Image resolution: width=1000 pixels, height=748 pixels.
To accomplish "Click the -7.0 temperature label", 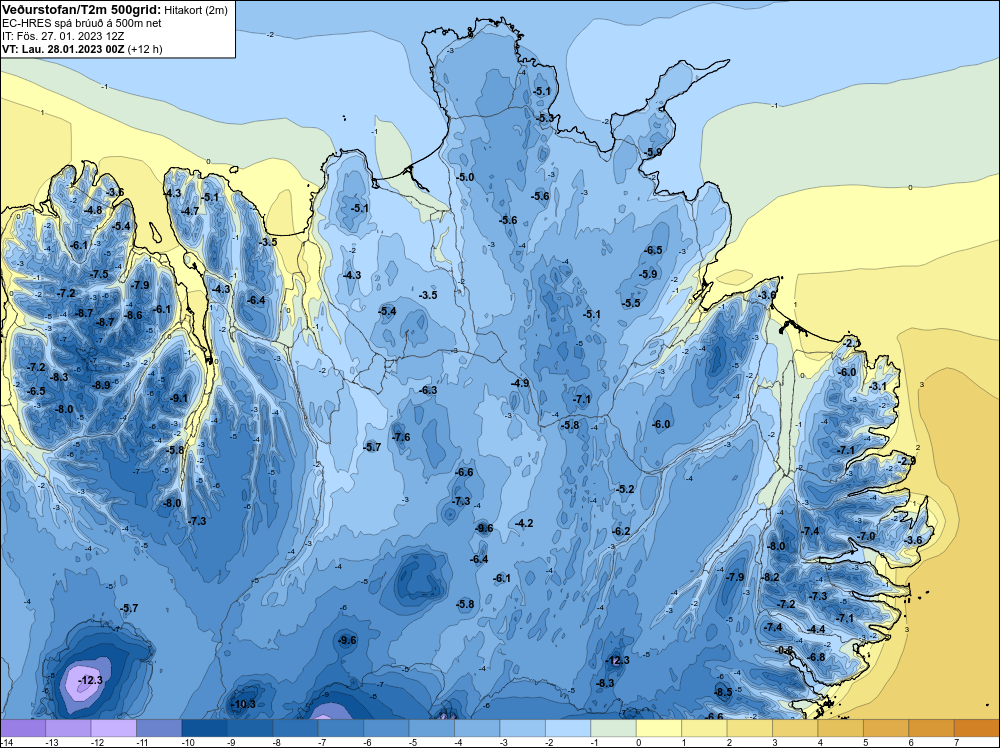I will click(867, 536).
